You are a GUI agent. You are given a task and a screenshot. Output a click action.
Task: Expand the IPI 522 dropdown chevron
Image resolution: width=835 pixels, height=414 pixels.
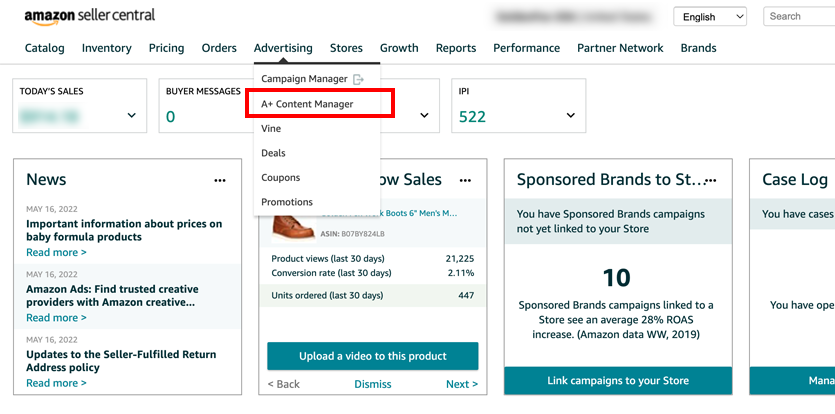coord(571,116)
